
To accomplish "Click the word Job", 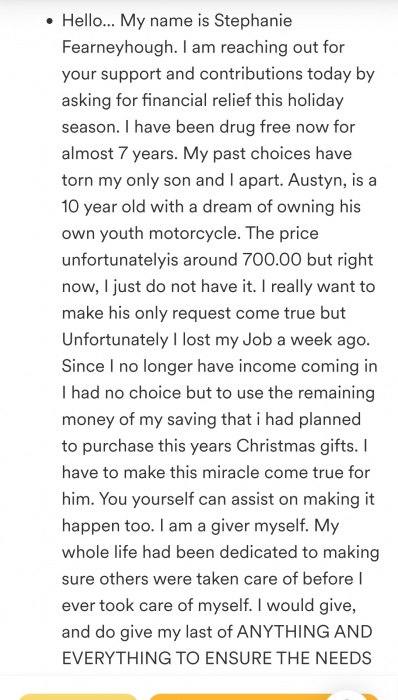I will tap(257, 340).
